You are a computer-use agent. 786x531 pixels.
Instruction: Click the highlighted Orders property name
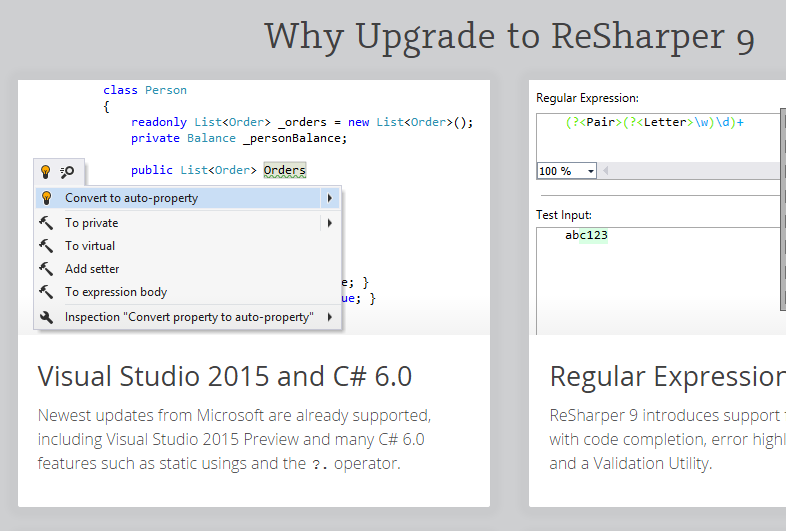pyautogui.click(x=285, y=170)
